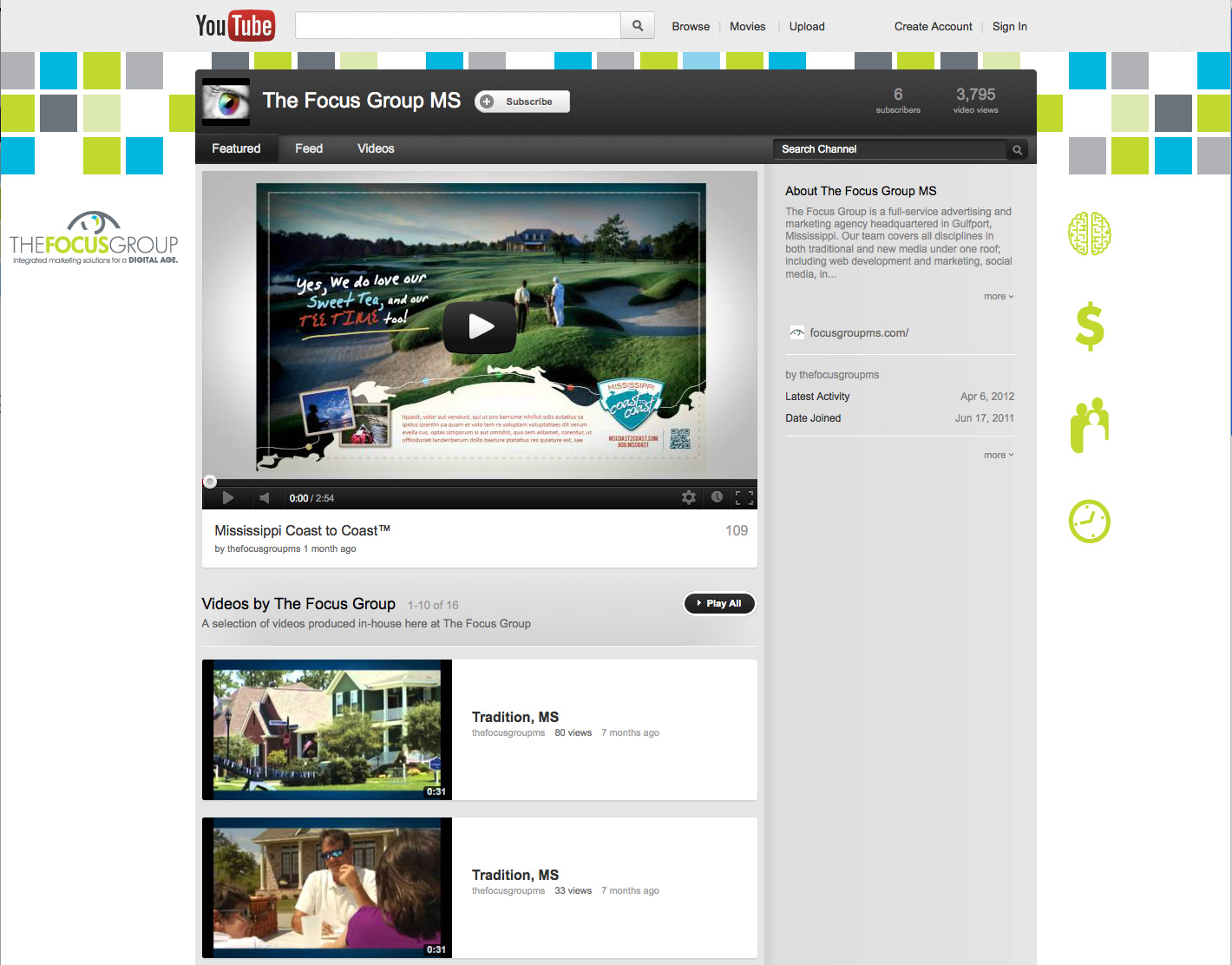Subscribe to The Focus Group MS channel
The height and width of the screenshot is (965, 1232).
click(x=522, y=102)
